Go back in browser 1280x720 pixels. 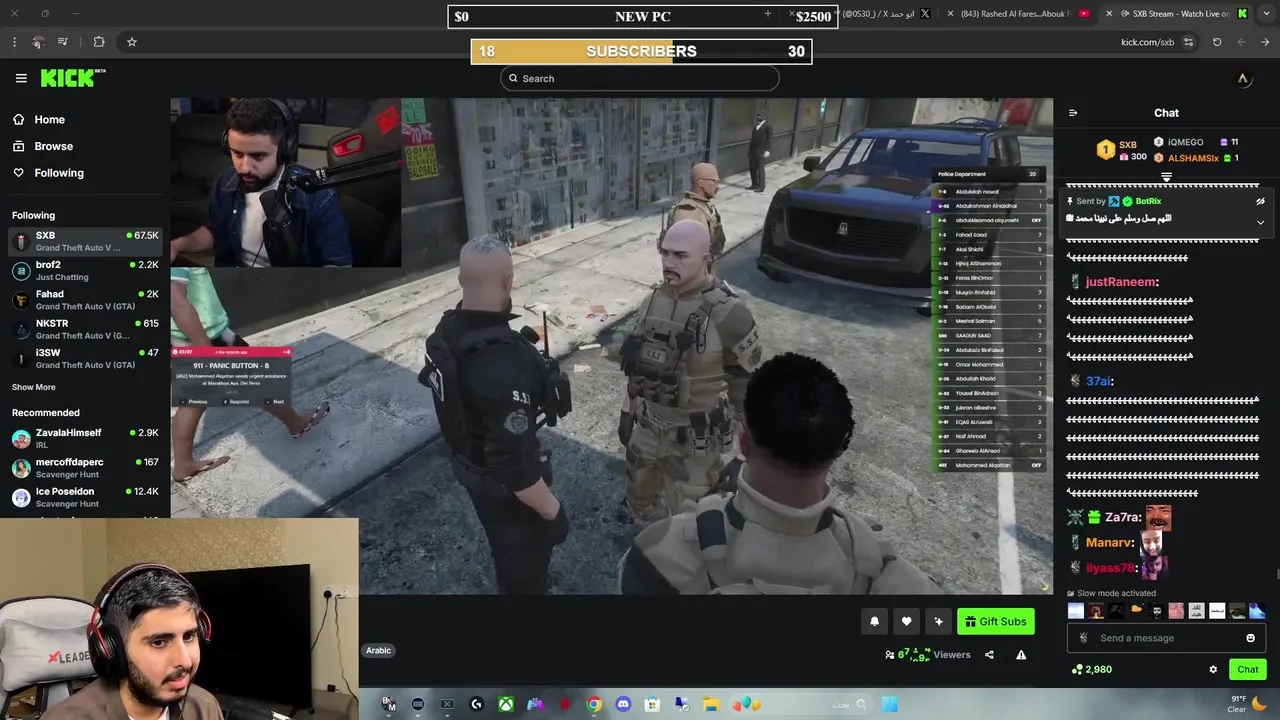1265,42
